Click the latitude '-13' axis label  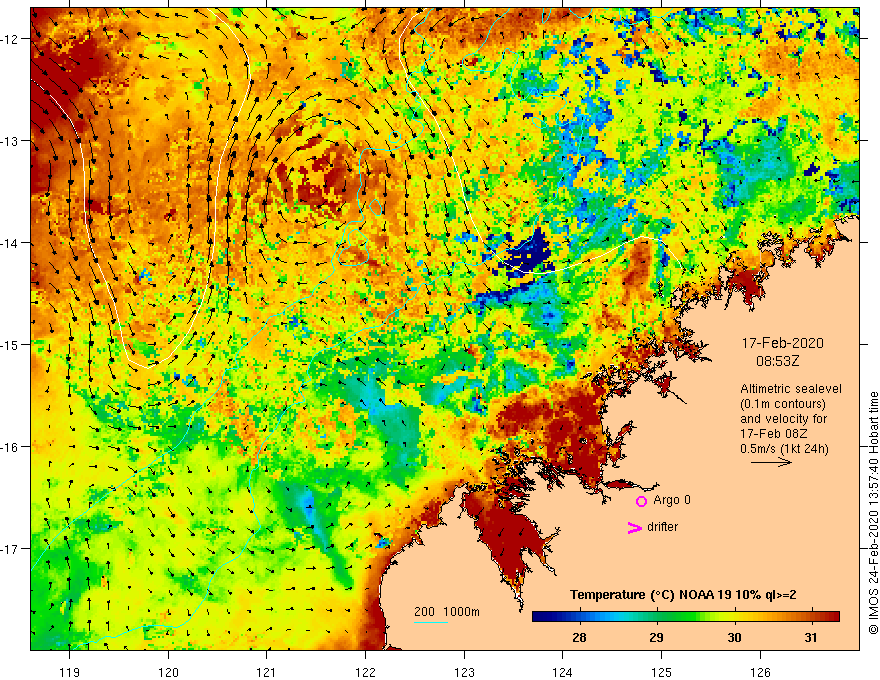click(11, 141)
